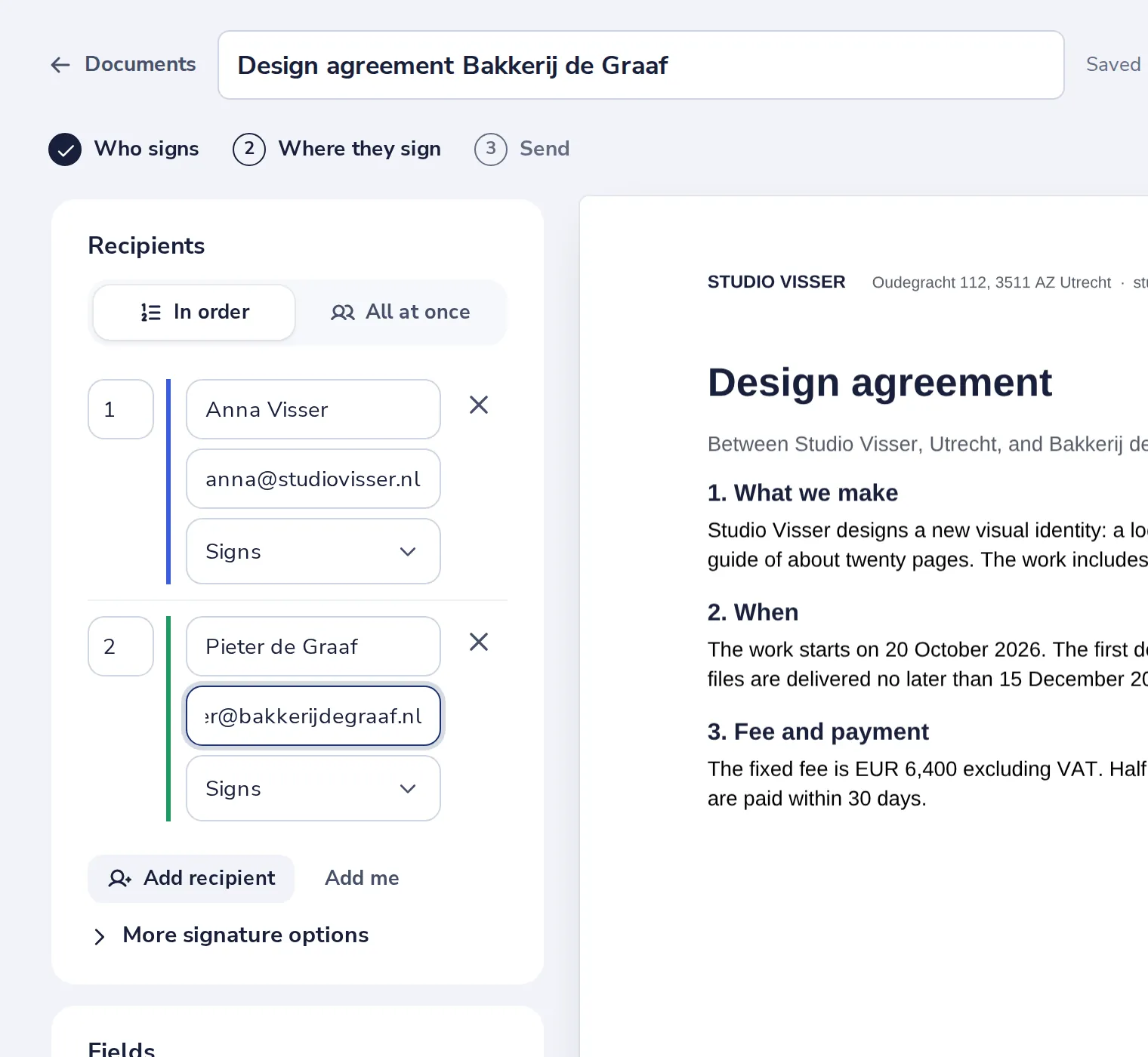The image size is (1148, 1057).
Task: Edit order number for Anna Visser
Action: (121, 409)
